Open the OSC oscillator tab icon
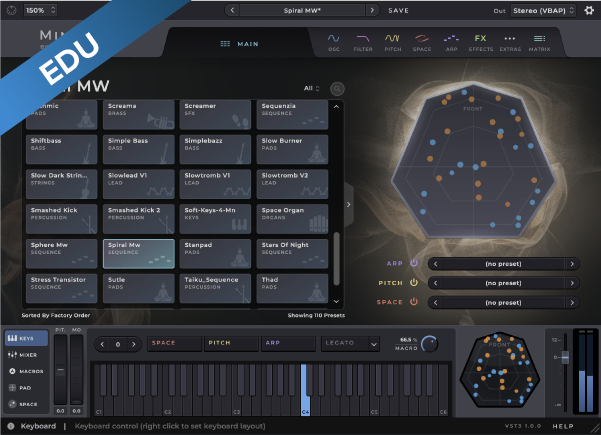 (x=333, y=43)
